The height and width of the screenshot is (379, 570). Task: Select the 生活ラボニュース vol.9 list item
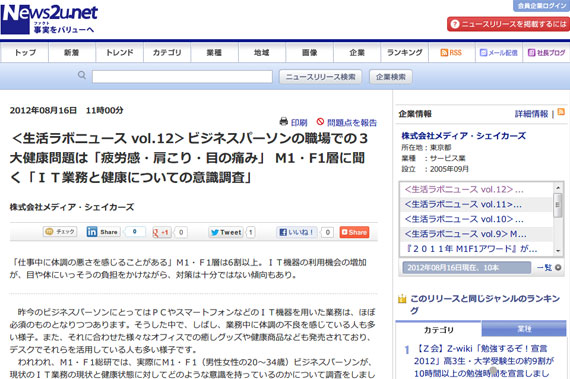(476, 234)
